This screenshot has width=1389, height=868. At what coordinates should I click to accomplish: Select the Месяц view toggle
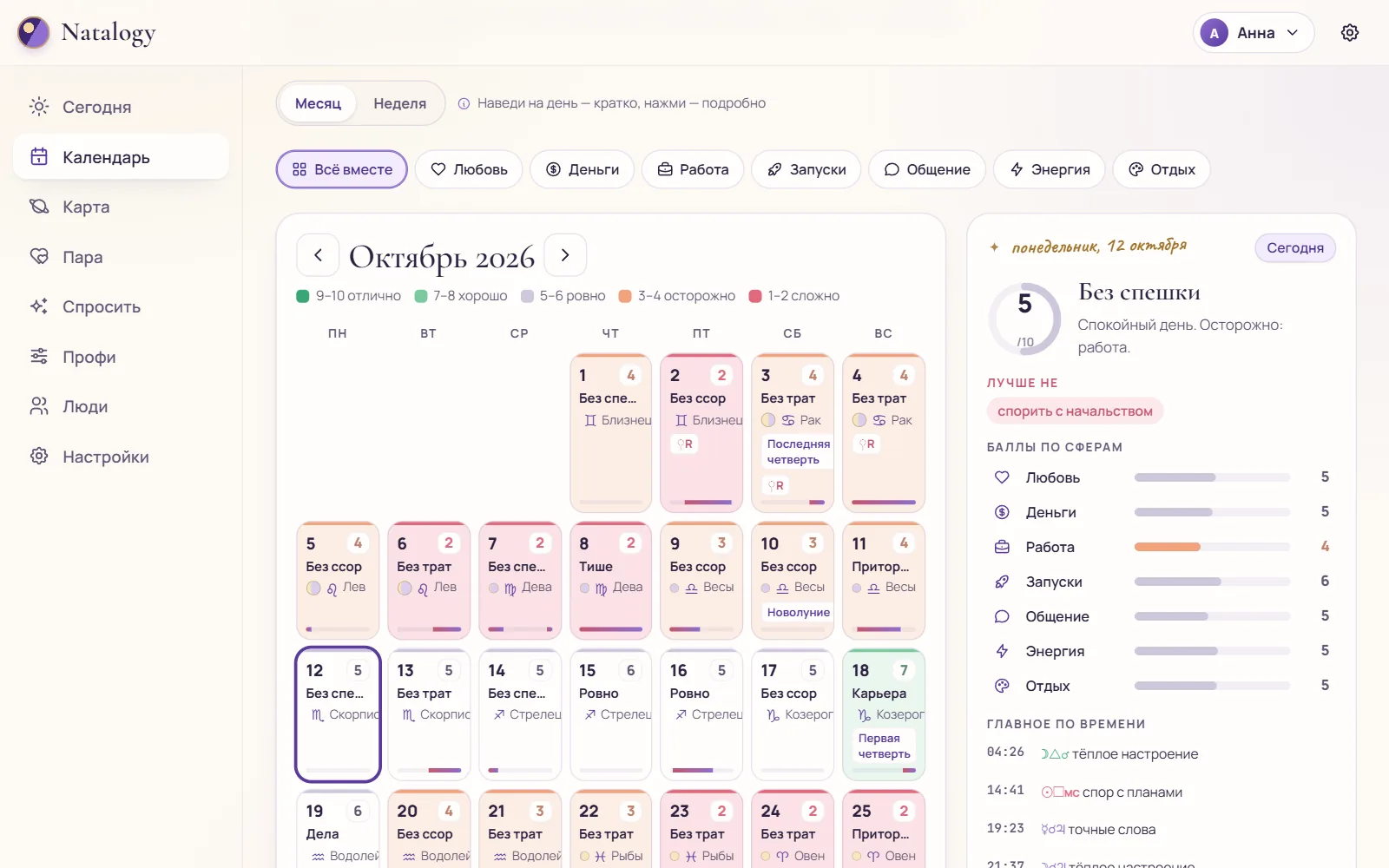pos(318,103)
